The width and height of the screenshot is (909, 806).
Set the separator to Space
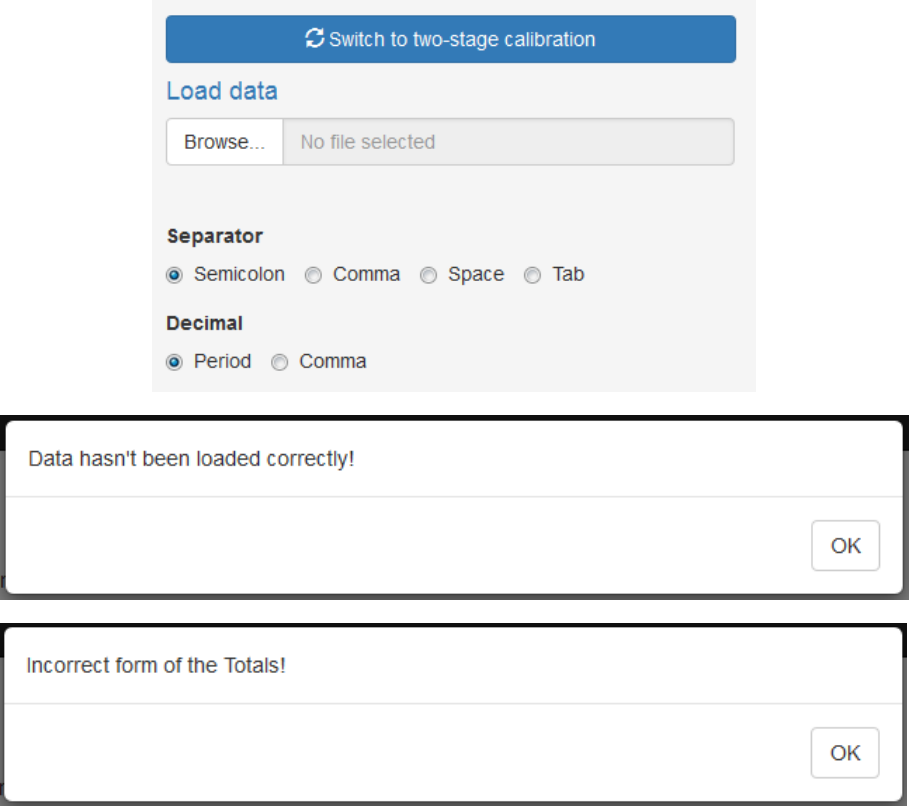click(x=428, y=275)
